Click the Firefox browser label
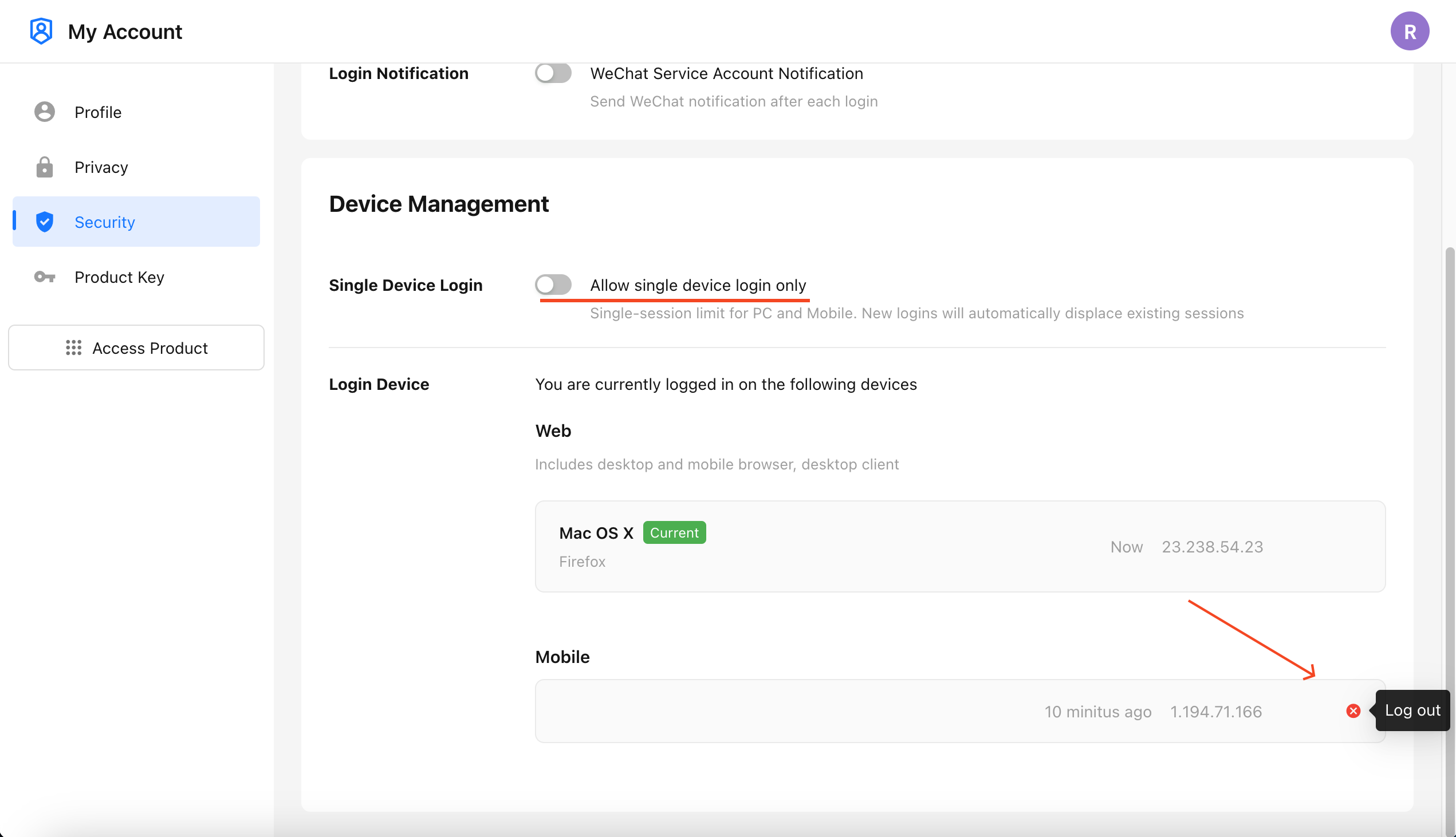Viewport: 1456px width, 837px height. [582, 562]
